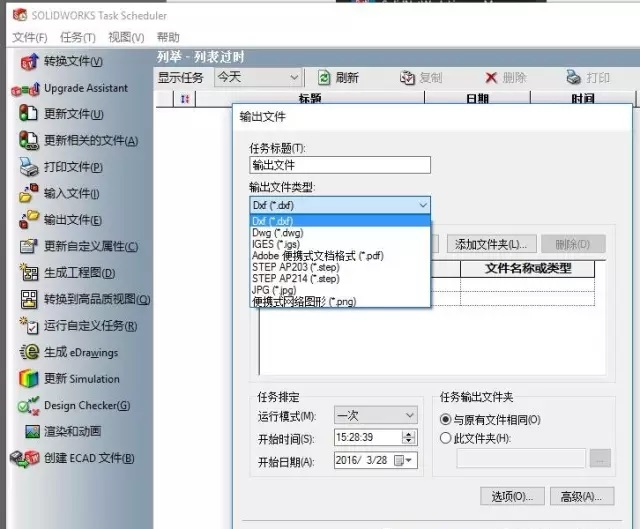Screen dimensions: 640x529
Task: Click the Copy (复制) toolbar icon
Action: point(407,78)
